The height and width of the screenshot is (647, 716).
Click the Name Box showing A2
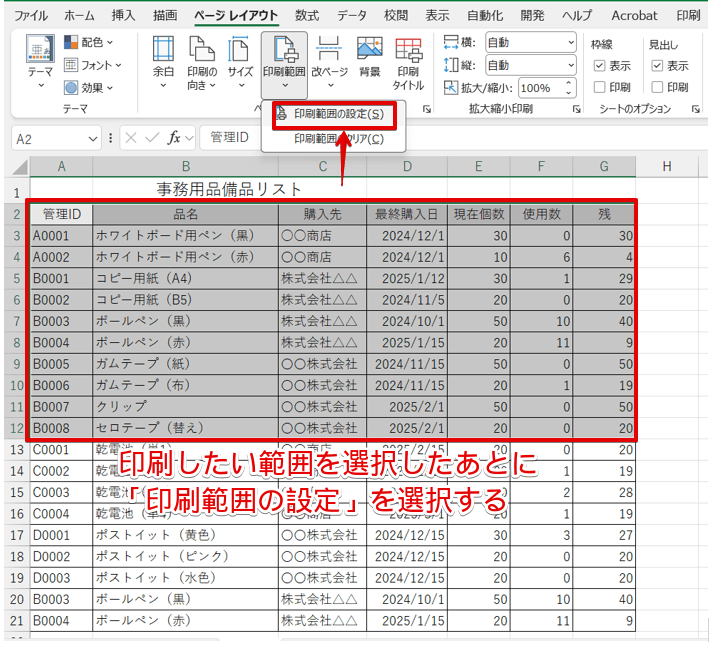(50, 138)
